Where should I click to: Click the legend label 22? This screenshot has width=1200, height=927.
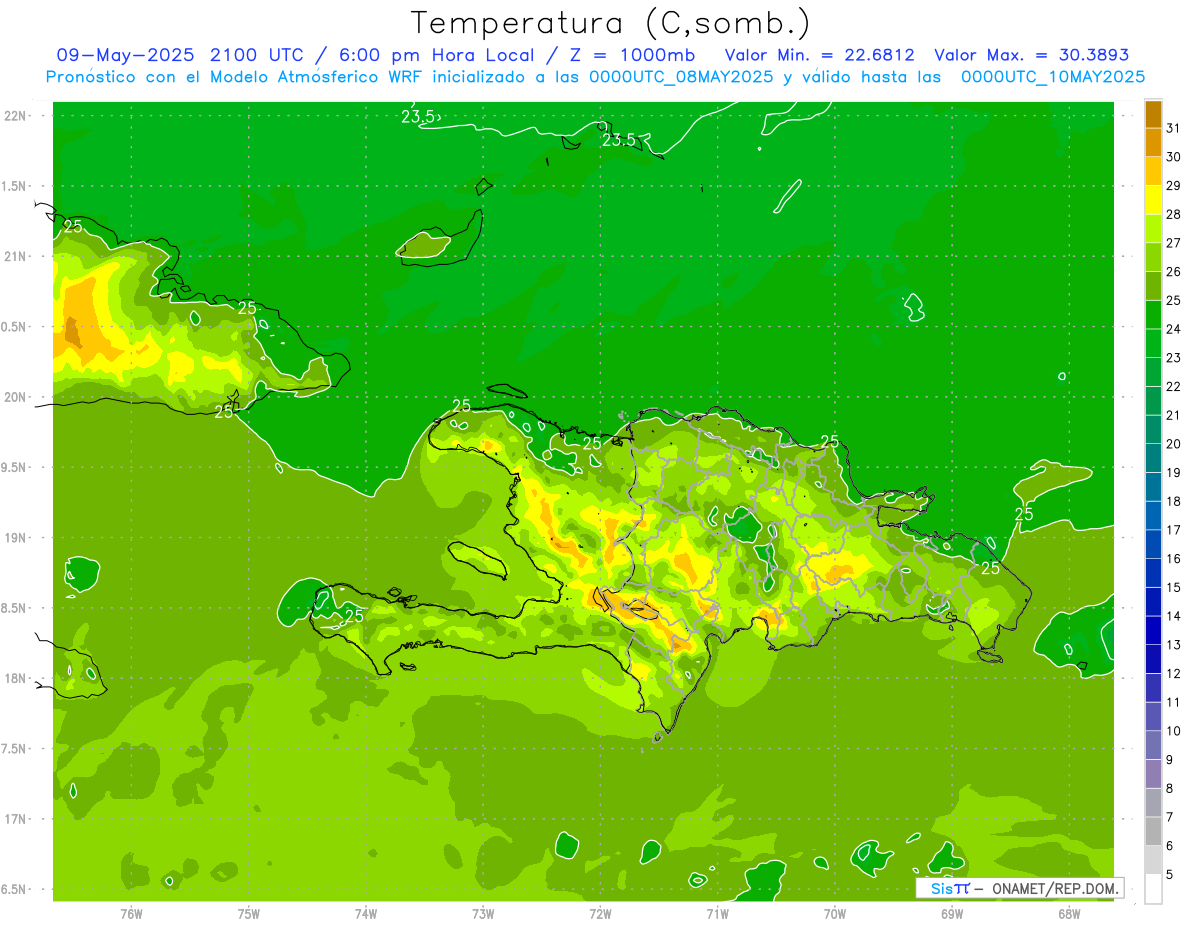click(1174, 386)
